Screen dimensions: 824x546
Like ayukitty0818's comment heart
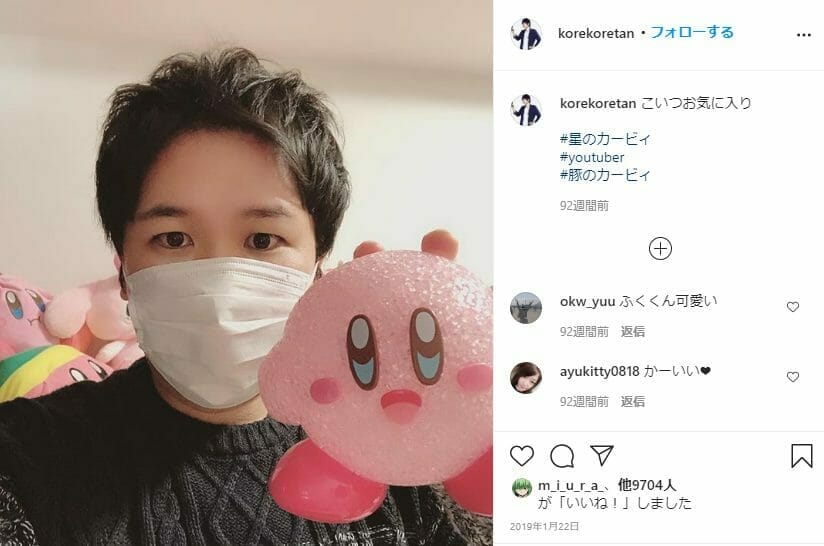(x=792, y=377)
